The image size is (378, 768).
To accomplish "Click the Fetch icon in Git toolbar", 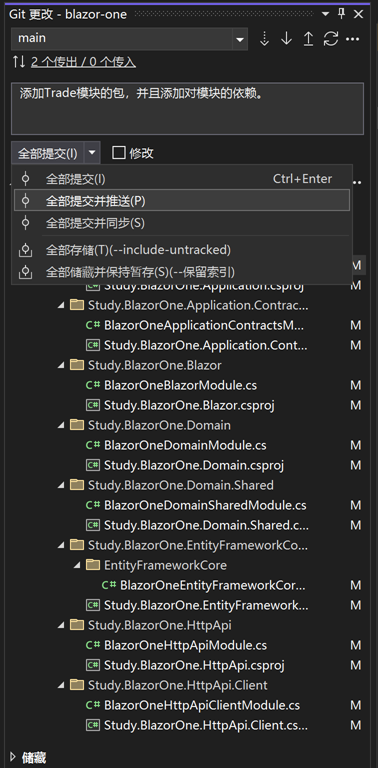I will click(264, 39).
